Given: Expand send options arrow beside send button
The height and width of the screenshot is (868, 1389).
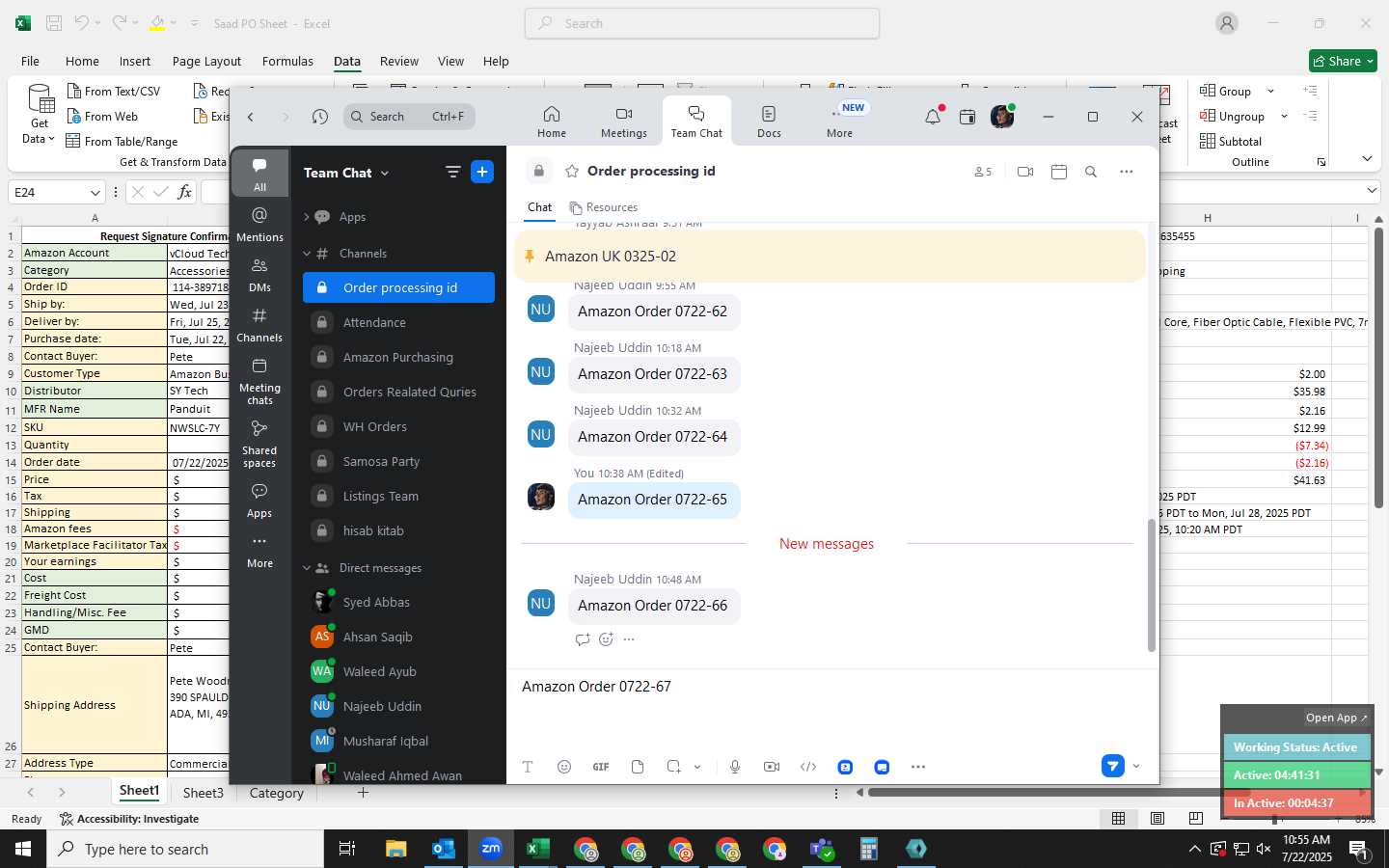Looking at the screenshot, I should tap(1136, 766).
